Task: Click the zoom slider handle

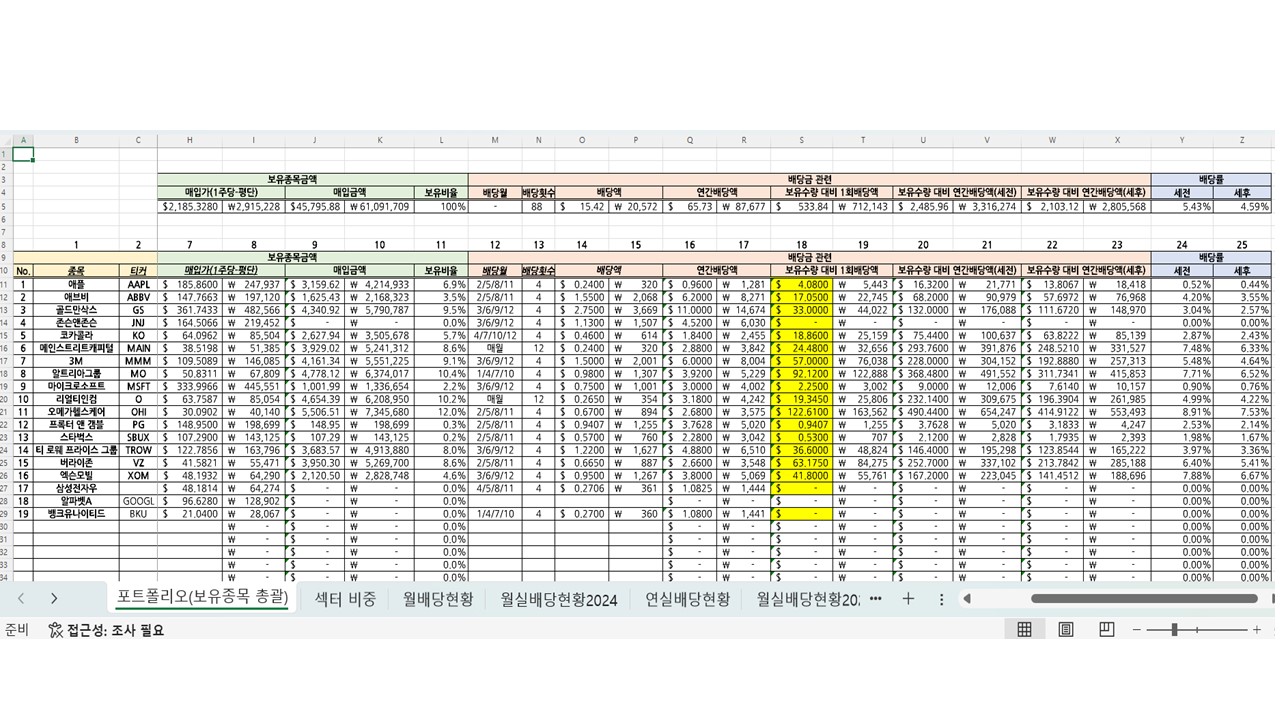Action: (1174, 630)
